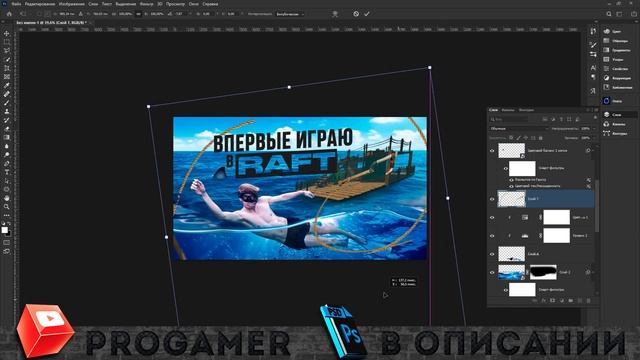Click create new group folder icon

[x=571, y=300]
